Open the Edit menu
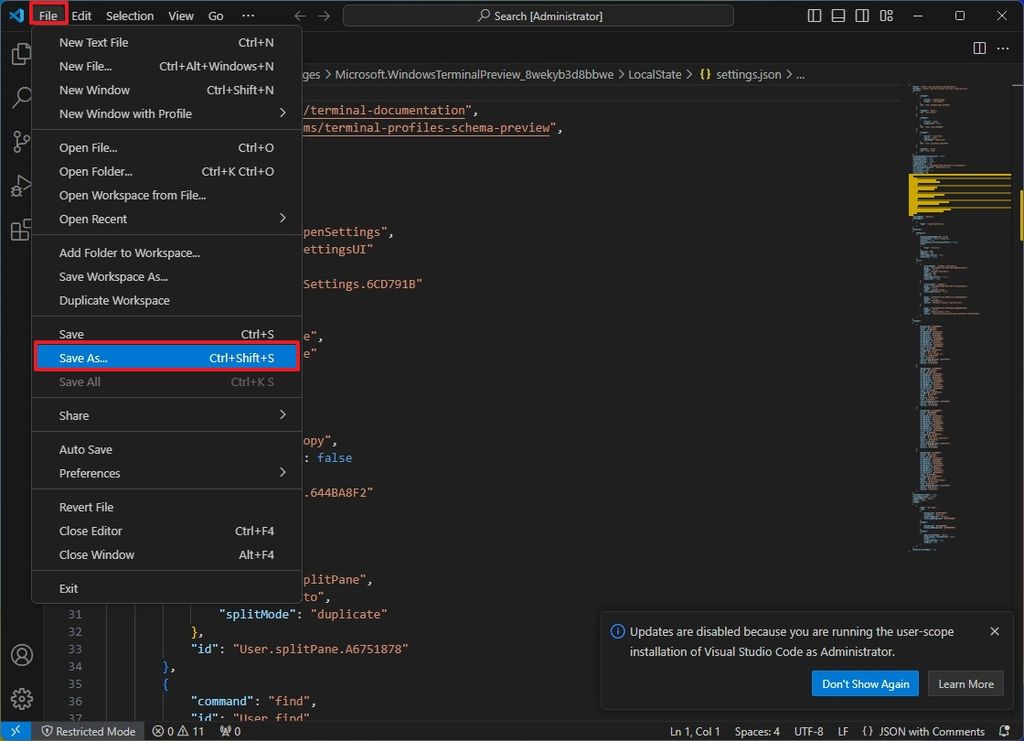The width and height of the screenshot is (1024, 741). pos(81,15)
